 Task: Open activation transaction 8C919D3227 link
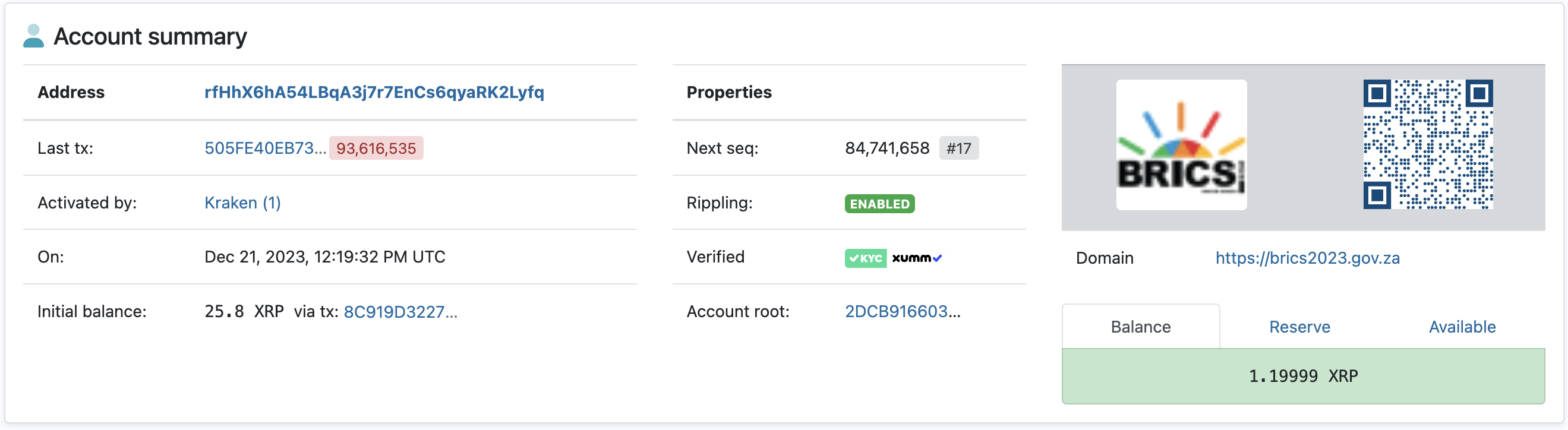[400, 312]
